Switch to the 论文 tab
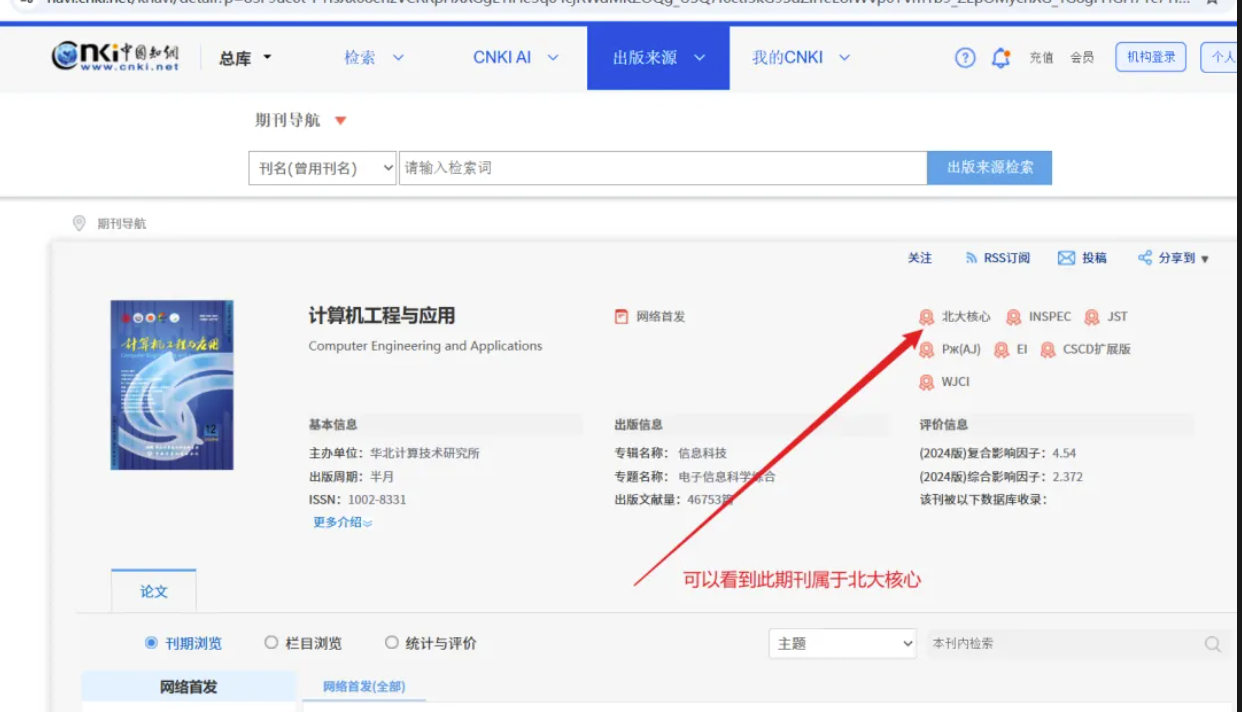 pyautogui.click(x=154, y=591)
